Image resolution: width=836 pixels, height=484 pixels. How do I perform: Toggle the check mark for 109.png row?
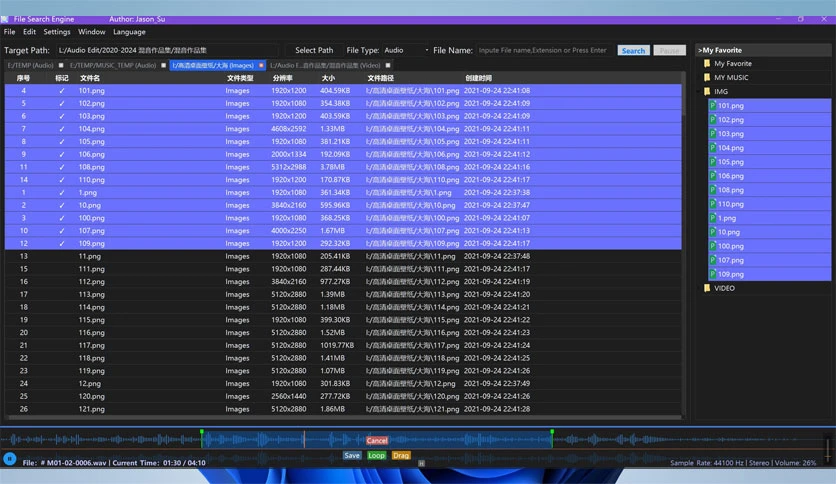click(x=62, y=244)
